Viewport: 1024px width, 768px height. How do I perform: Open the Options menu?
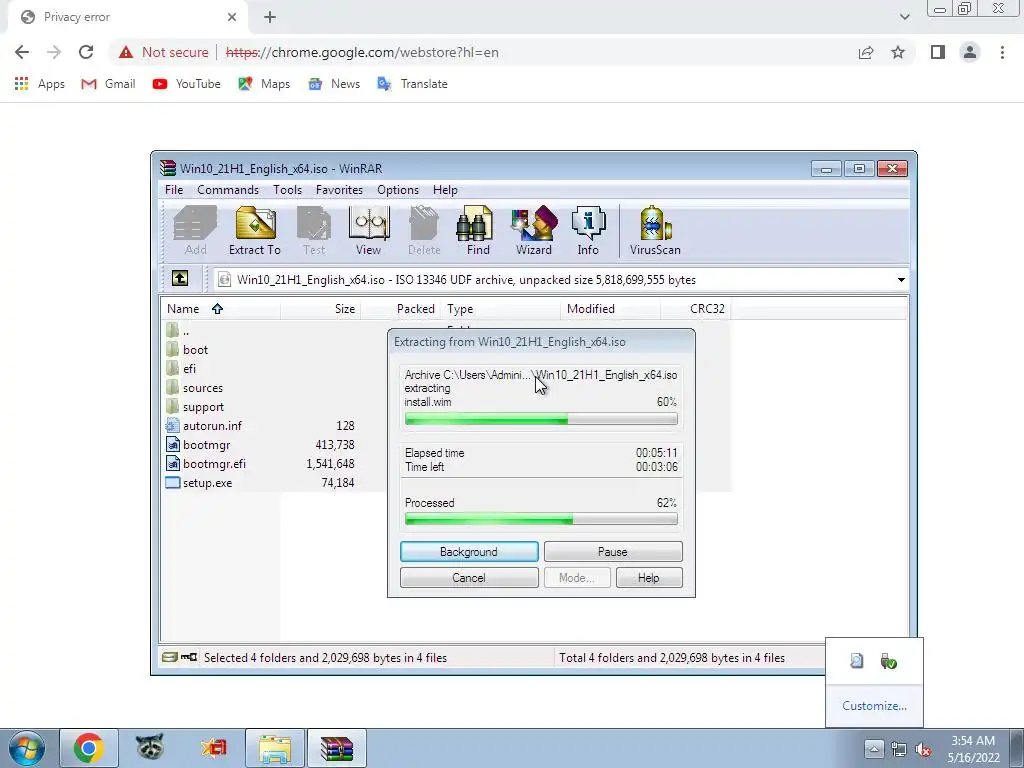398,189
